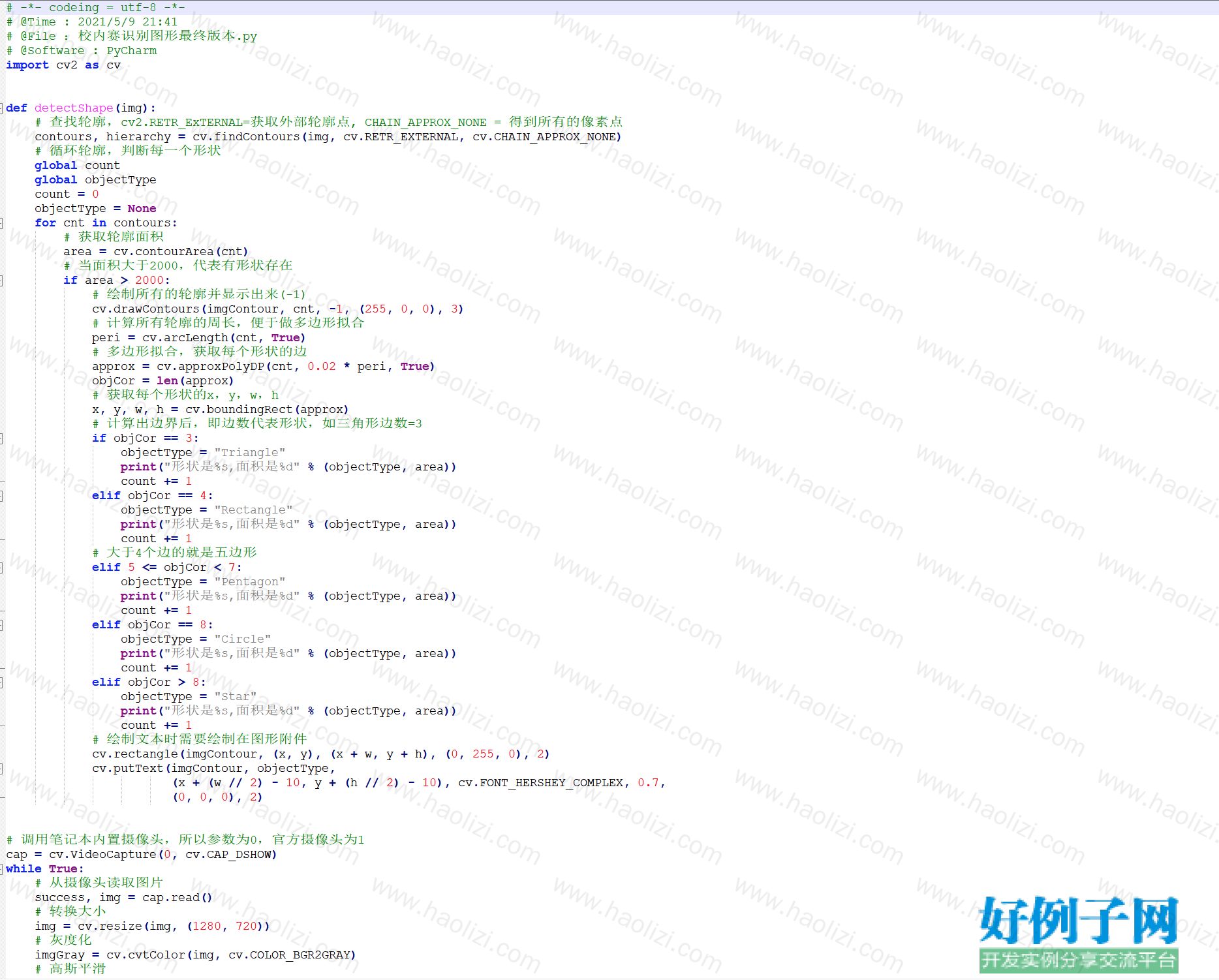Click the file name '校内赛识别图形最终版本.py'

(168, 37)
